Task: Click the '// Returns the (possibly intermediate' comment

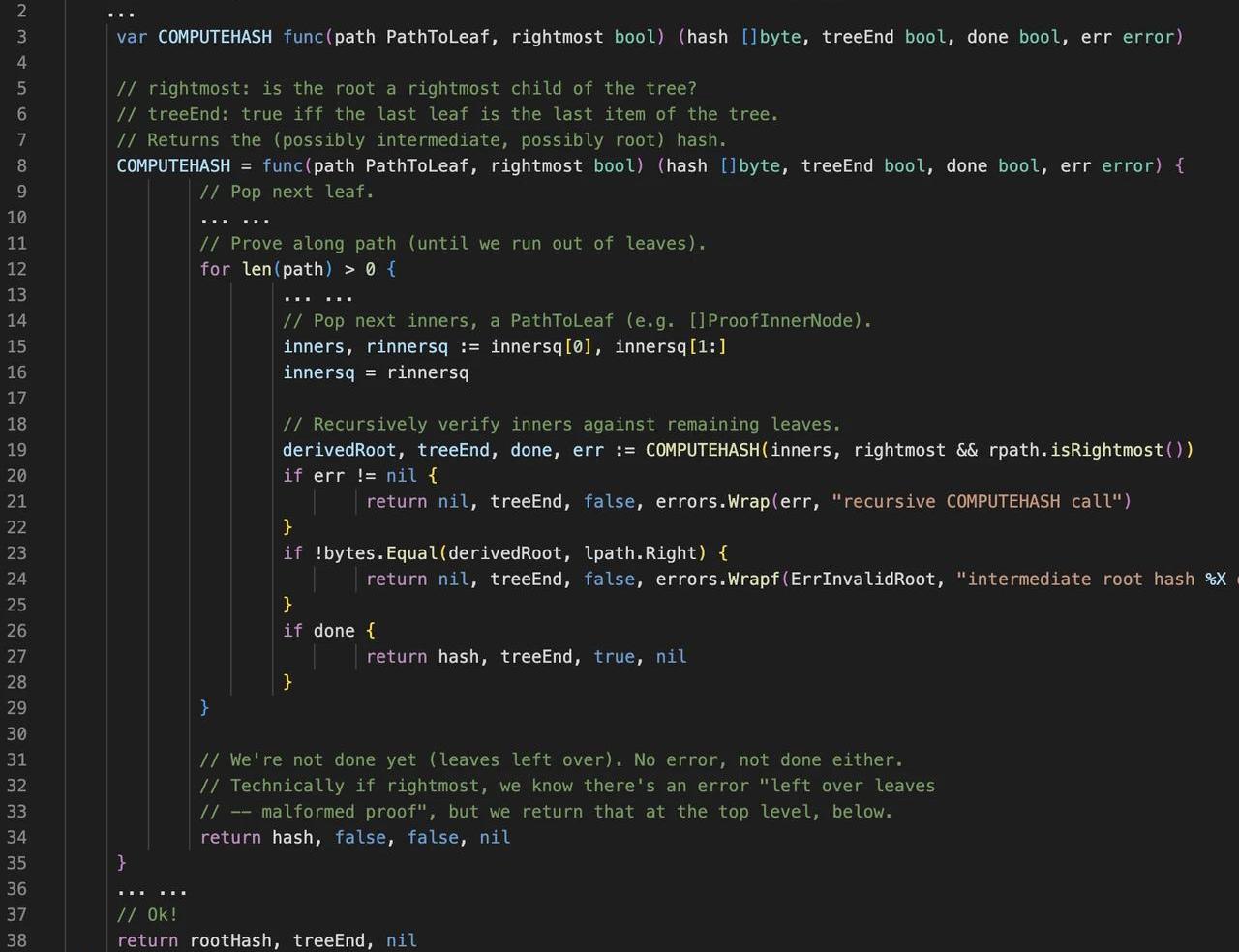Action: point(421,140)
